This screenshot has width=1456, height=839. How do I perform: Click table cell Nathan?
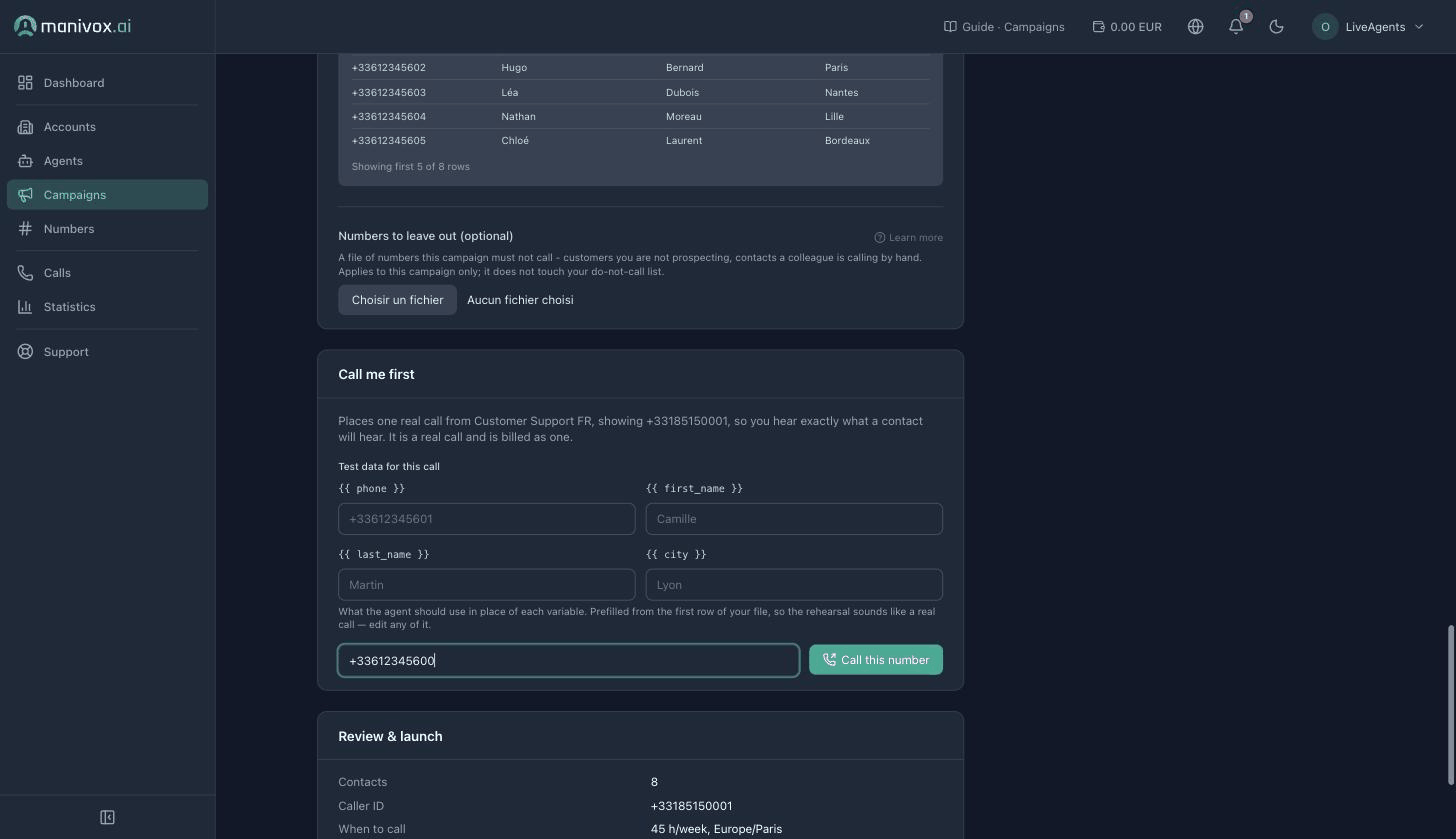click(x=518, y=117)
